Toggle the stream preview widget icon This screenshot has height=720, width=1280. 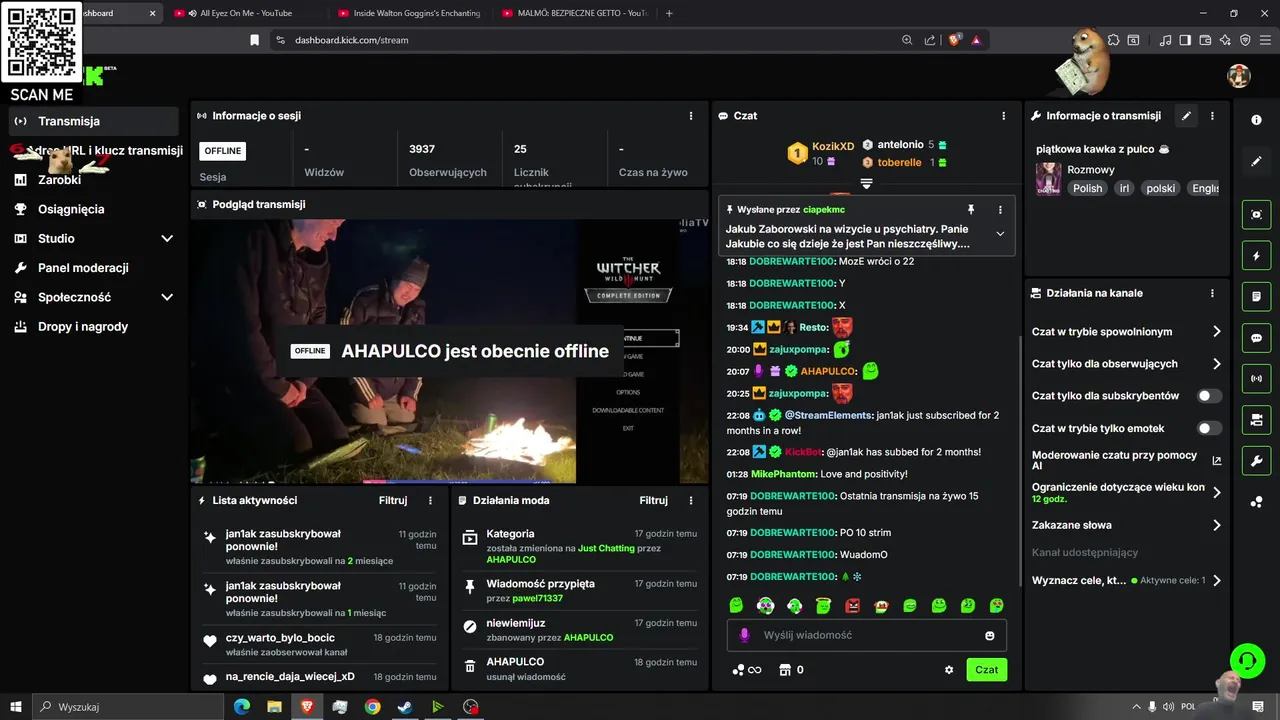[x=1256, y=214]
